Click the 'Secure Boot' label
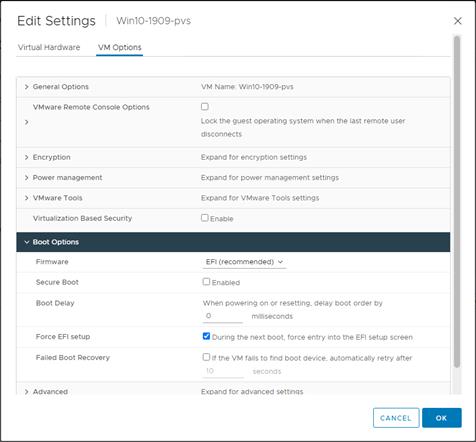This screenshot has height=442, width=476. [x=57, y=282]
